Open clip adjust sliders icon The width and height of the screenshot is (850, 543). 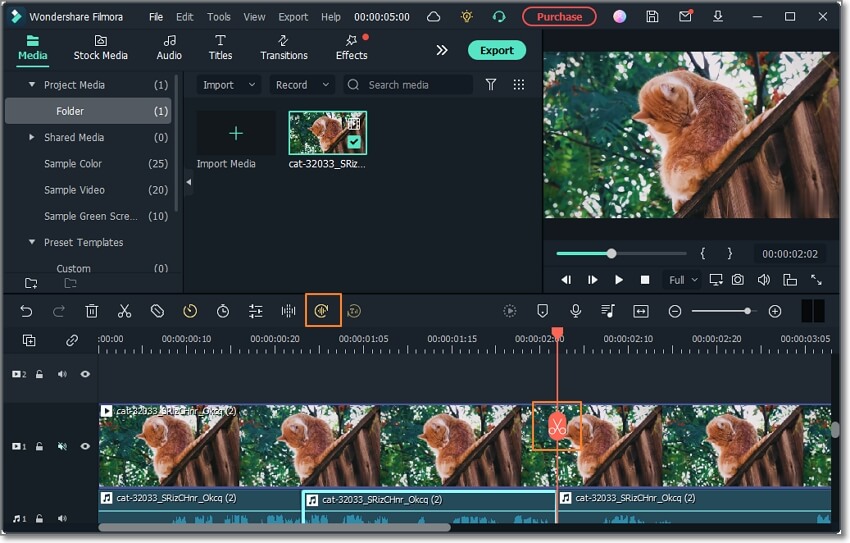point(255,311)
